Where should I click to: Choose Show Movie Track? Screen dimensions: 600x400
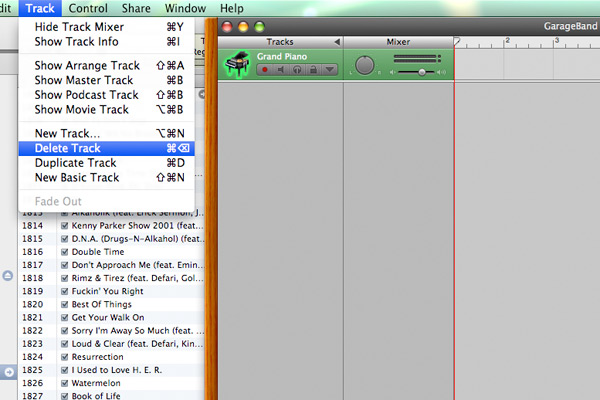[x=106, y=109]
